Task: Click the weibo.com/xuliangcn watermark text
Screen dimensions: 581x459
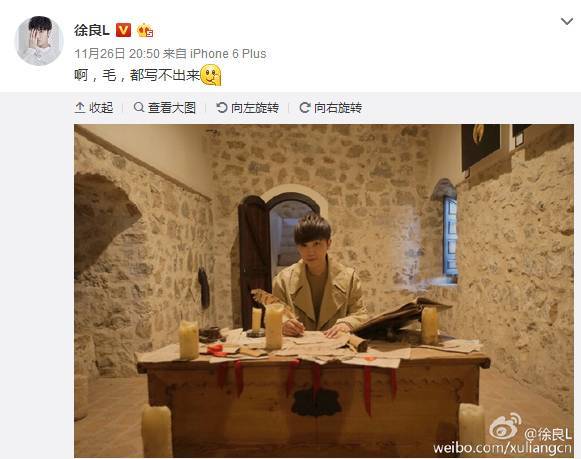Action: coord(502,448)
